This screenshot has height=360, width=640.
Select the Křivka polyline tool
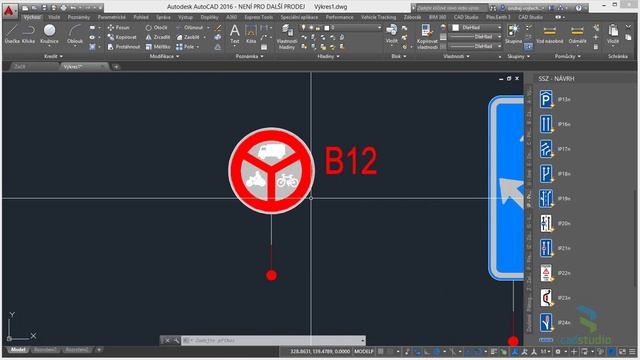(x=28, y=34)
